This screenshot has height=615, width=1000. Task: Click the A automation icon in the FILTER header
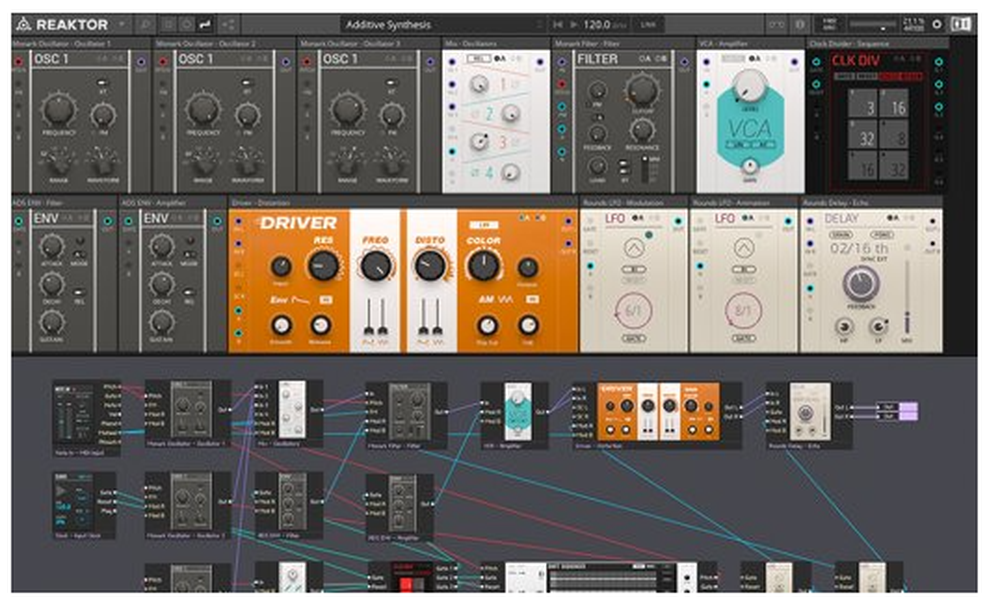tap(648, 59)
